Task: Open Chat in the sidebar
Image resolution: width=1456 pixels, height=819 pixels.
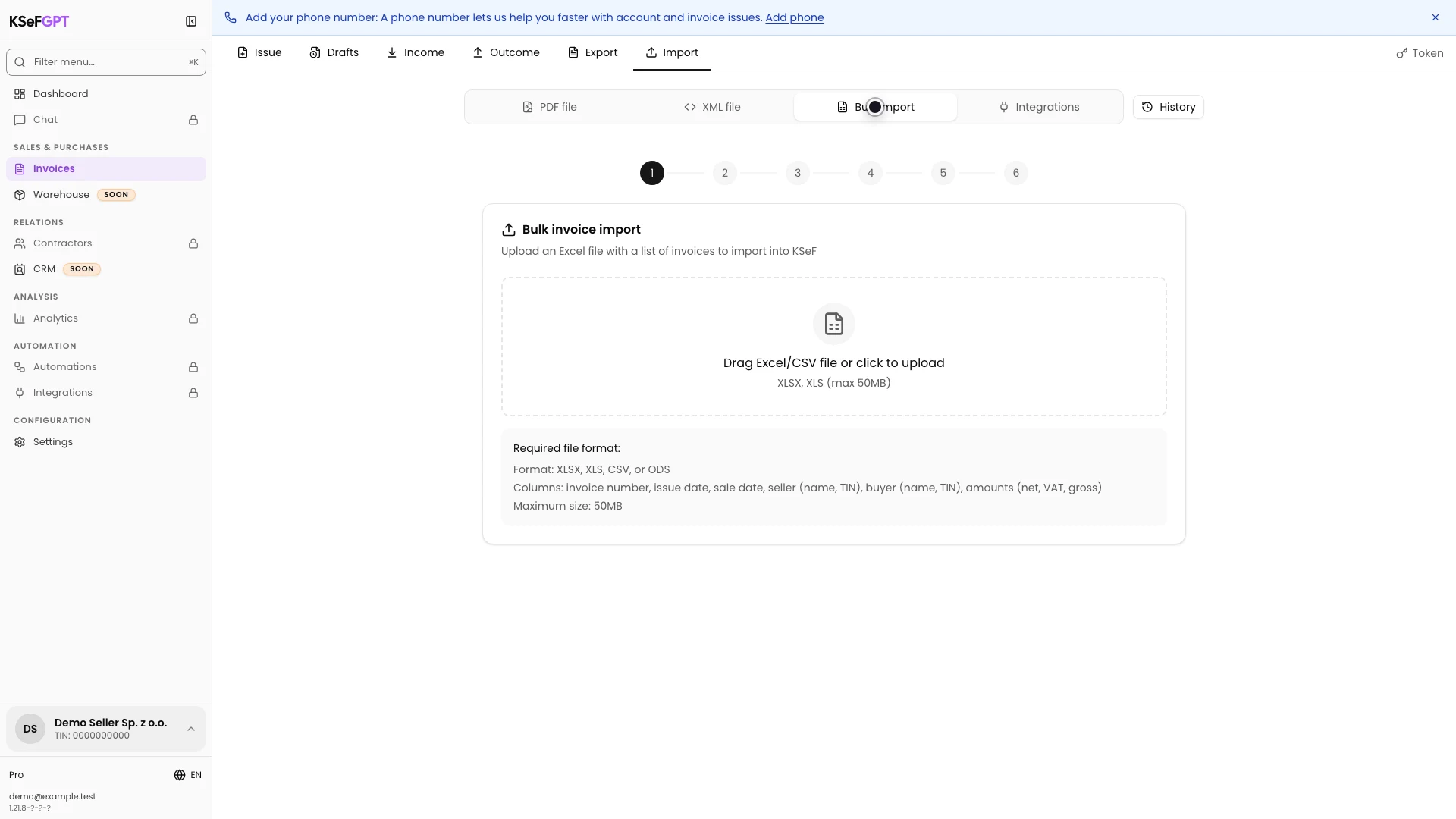Action: point(106,120)
